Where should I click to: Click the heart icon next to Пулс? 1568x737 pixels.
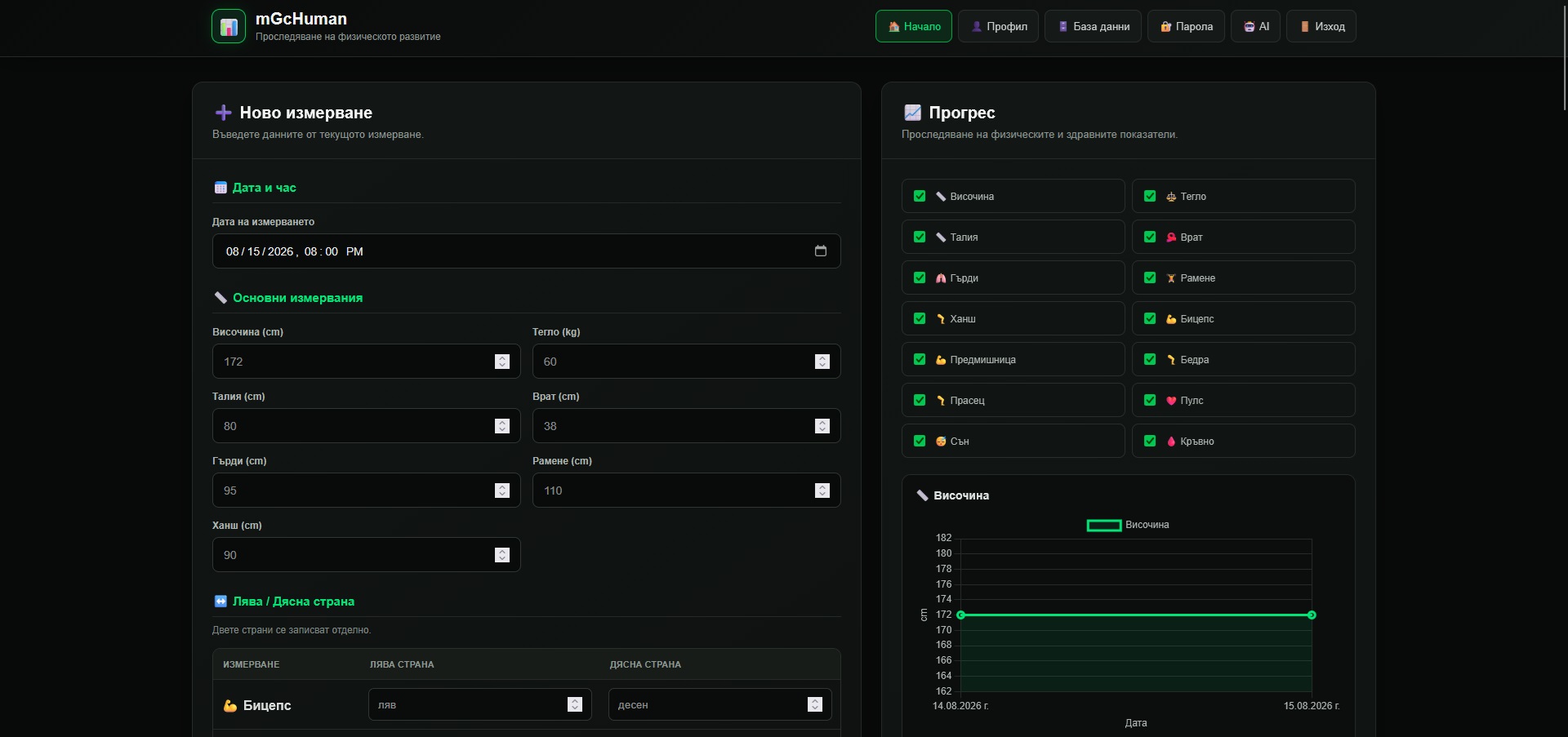click(x=1171, y=401)
